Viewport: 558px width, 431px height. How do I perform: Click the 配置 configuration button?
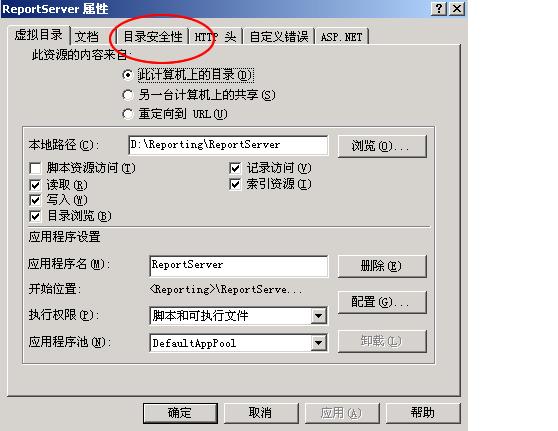[382, 302]
